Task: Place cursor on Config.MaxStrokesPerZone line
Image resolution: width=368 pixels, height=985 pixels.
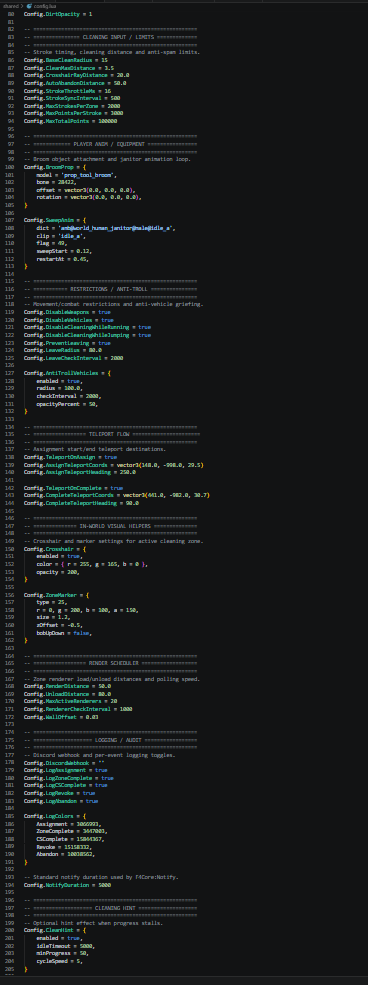Action: (73, 106)
